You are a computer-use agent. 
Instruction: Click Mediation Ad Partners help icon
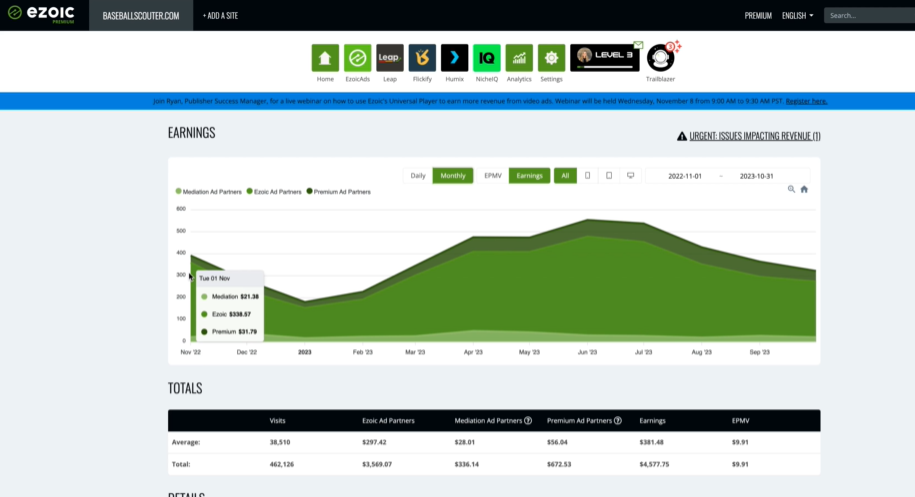[x=528, y=421]
